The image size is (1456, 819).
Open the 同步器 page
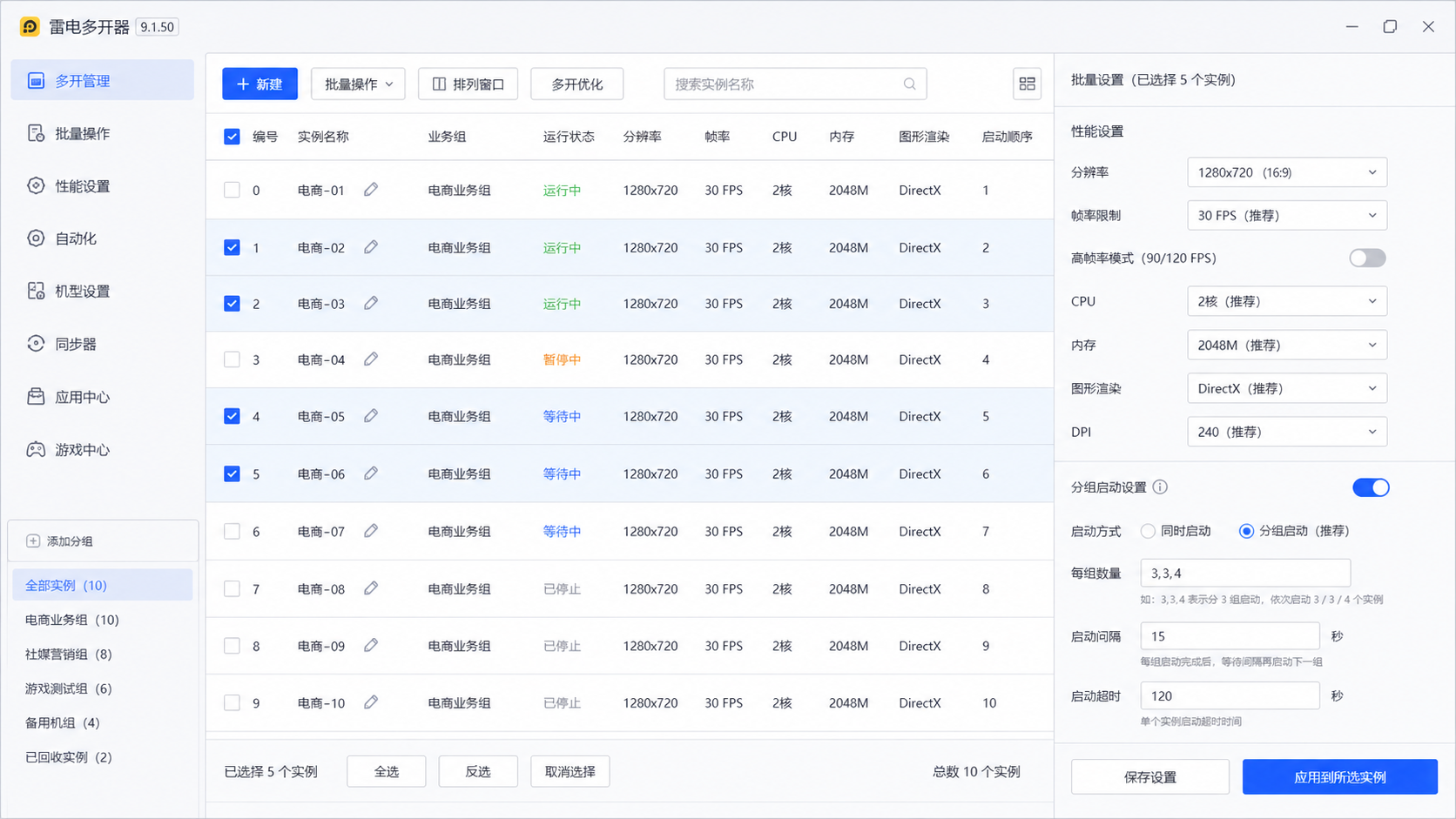(x=103, y=344)
